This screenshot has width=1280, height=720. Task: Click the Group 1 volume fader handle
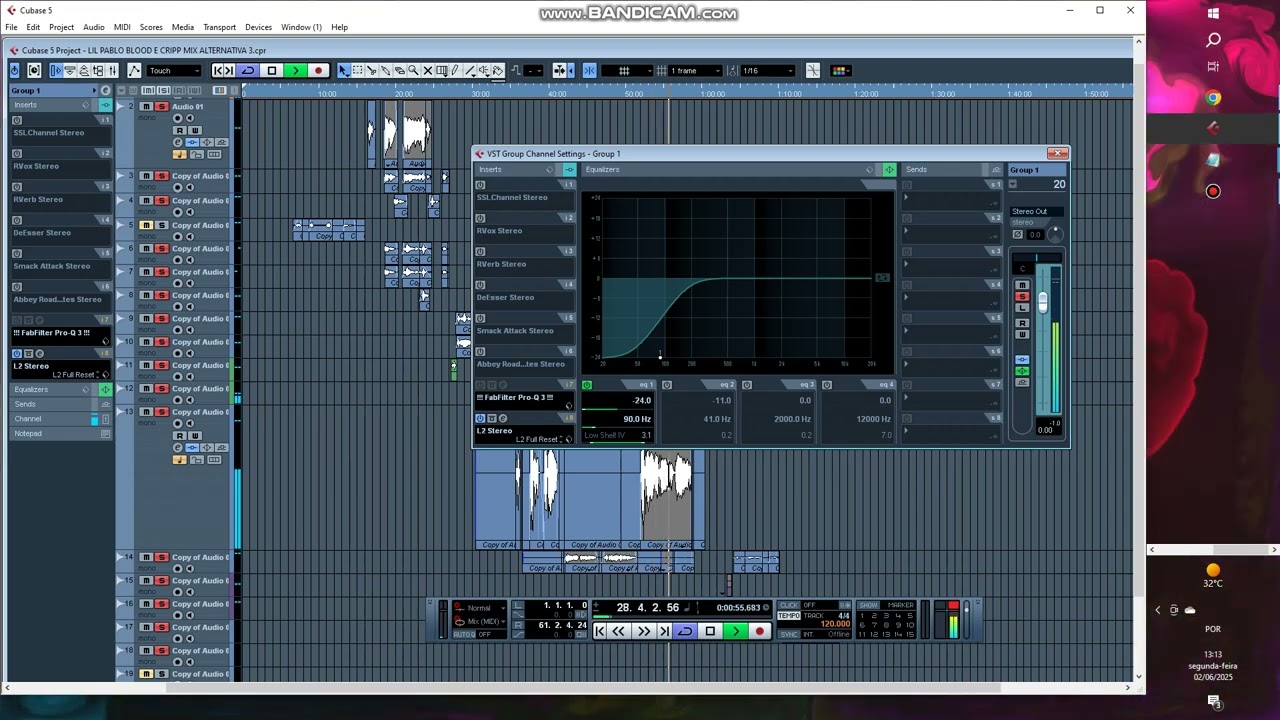click(x=1043, y=302)
